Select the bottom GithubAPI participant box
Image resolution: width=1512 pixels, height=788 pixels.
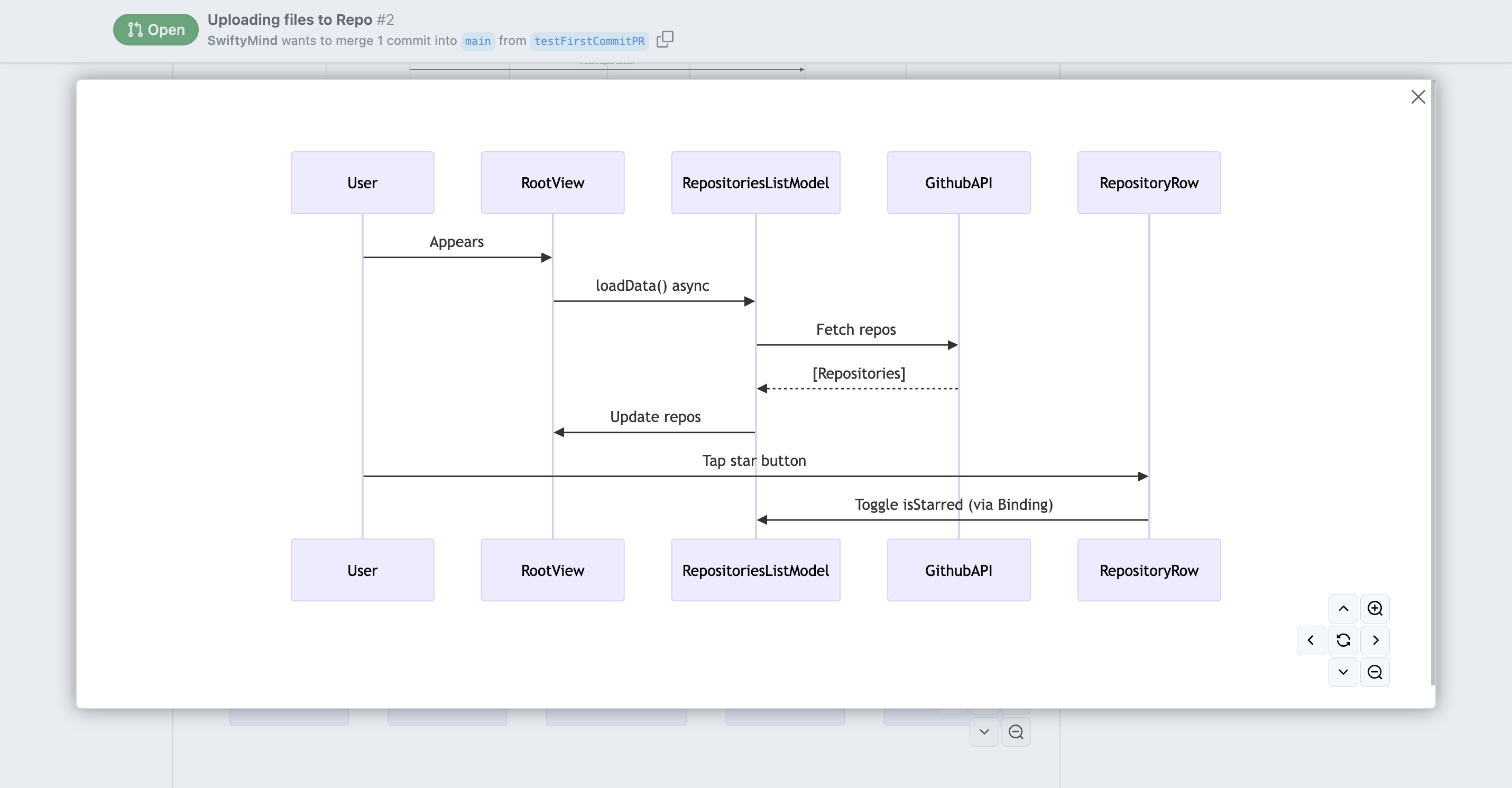coord(958,570)
